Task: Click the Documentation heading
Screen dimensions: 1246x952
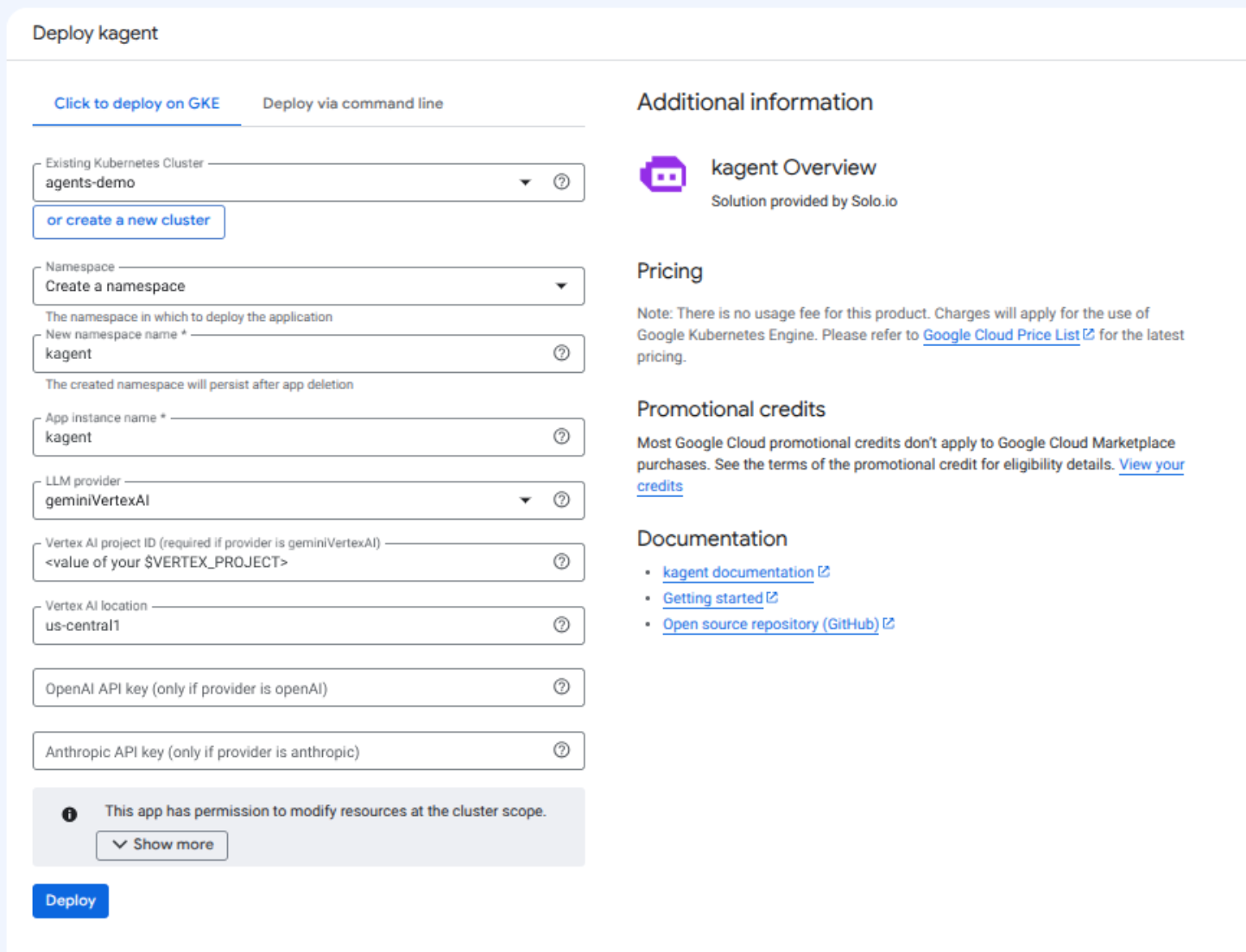Action: click(x=712, y=539)
